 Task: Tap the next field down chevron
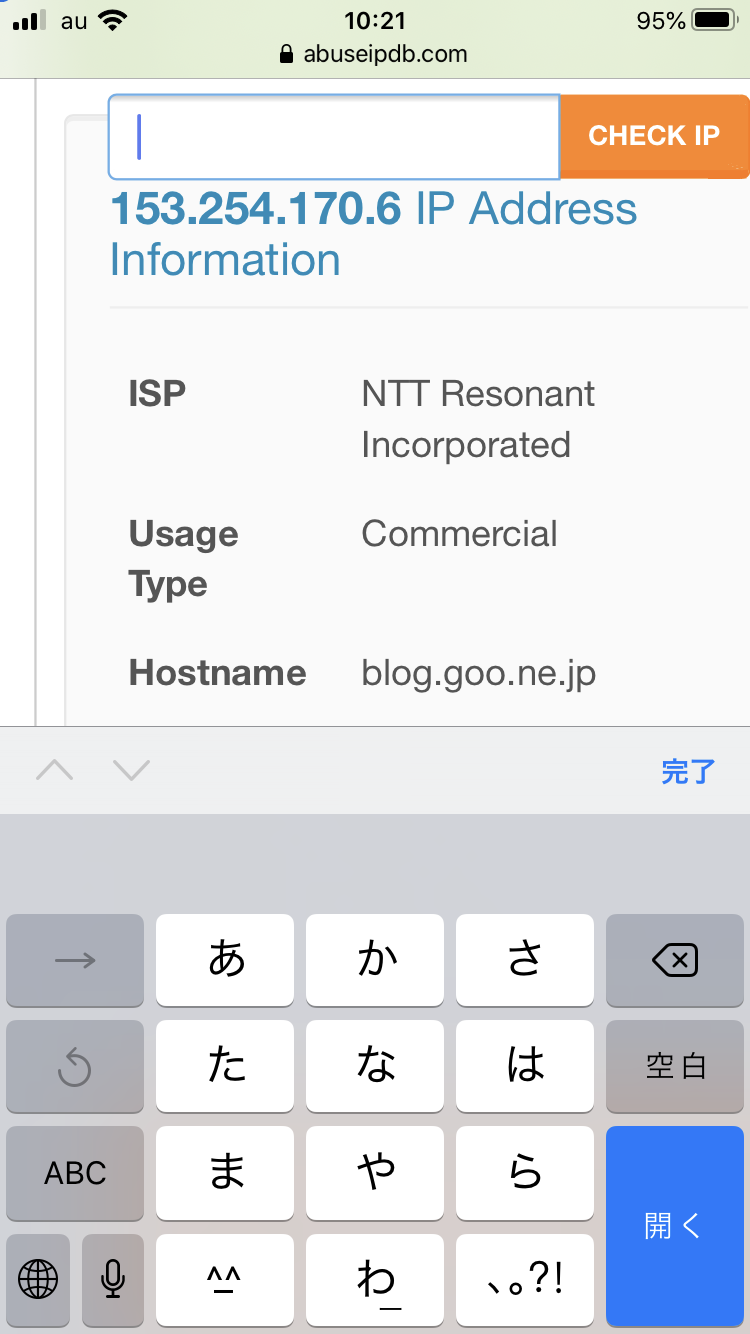pyautogui.click(x=131, y=770)
